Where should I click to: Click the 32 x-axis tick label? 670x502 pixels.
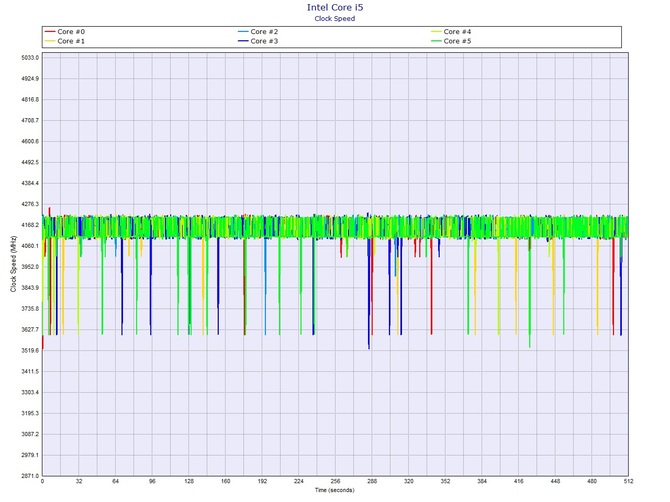(x=79, y=481)
